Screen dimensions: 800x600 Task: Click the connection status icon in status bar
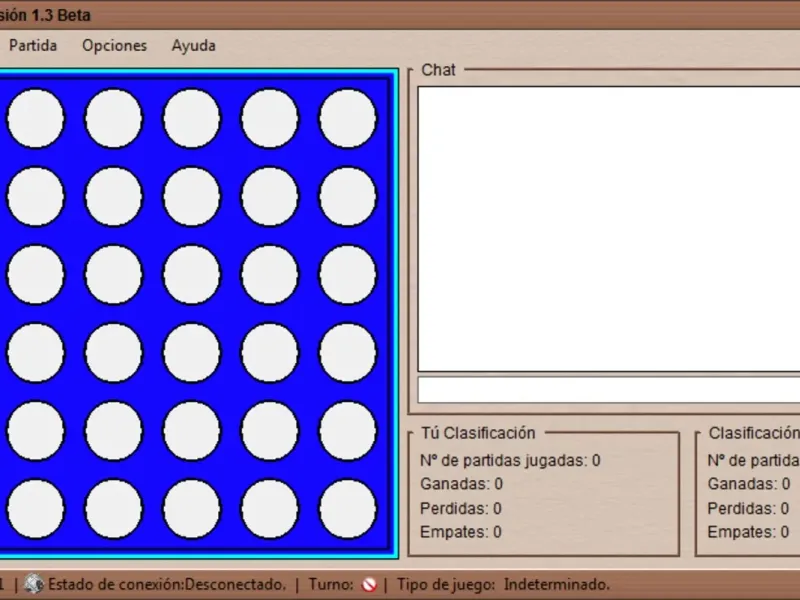point(34,584)
